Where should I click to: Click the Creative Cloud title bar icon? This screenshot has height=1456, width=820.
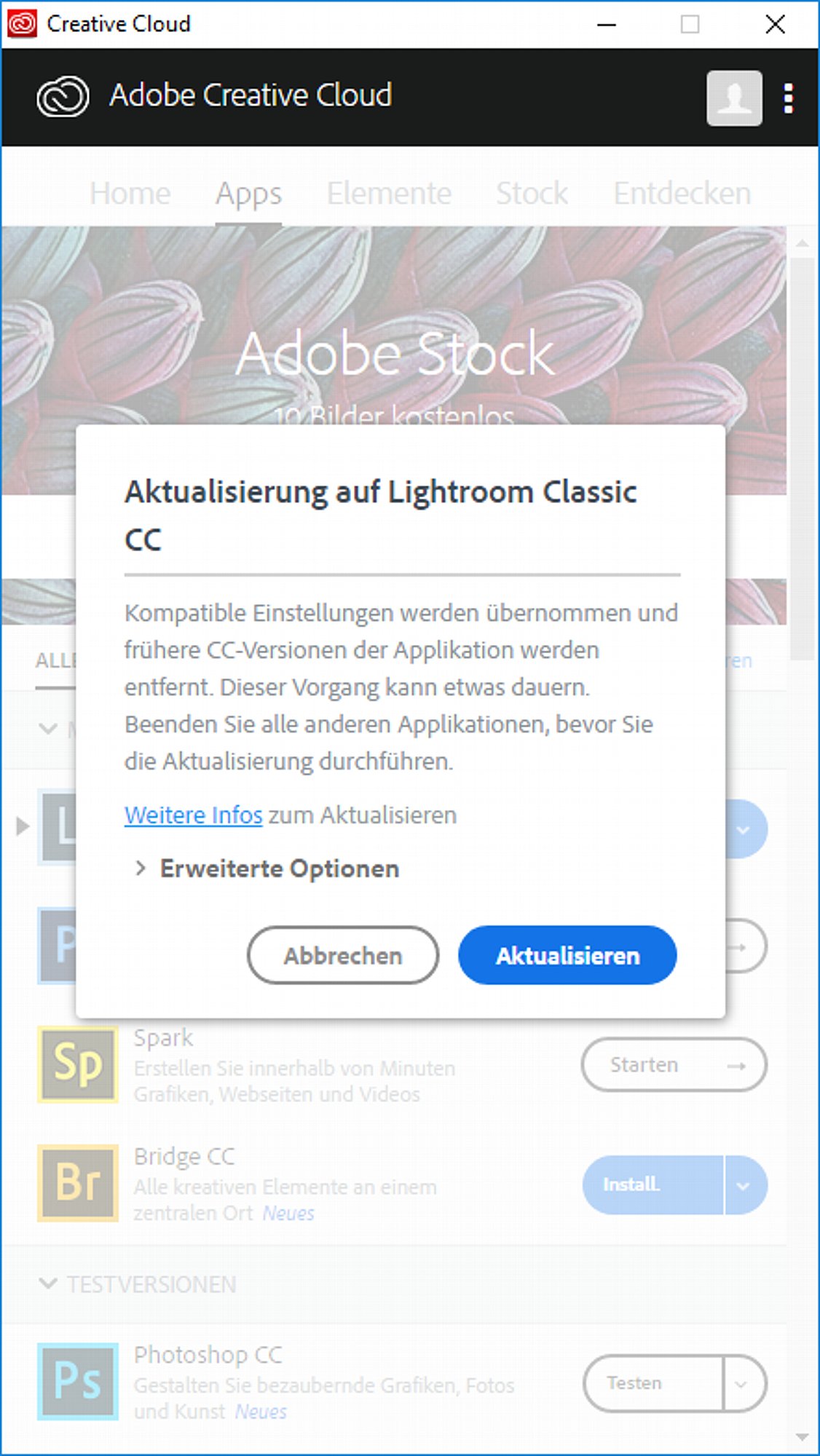[x=22, y=23]
